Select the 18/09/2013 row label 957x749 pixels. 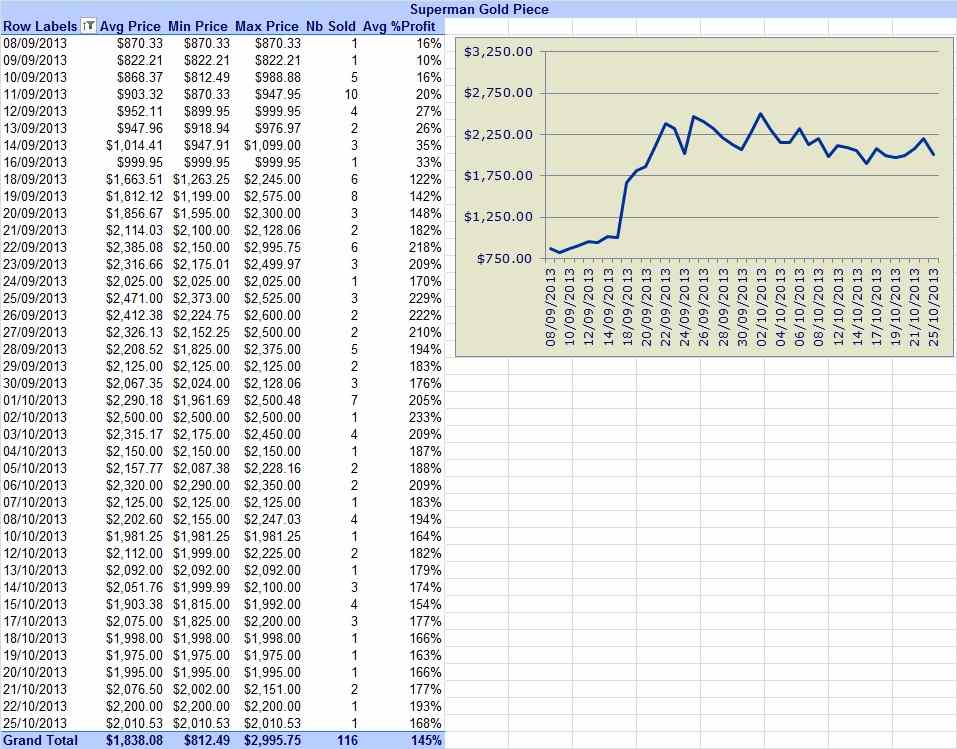[35, 179]
